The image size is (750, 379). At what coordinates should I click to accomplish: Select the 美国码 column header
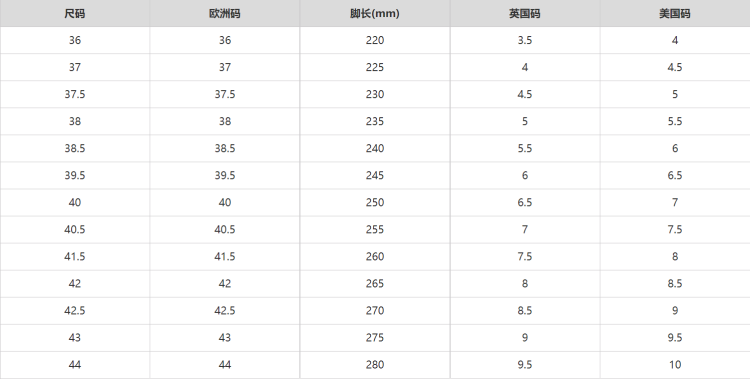675,13
